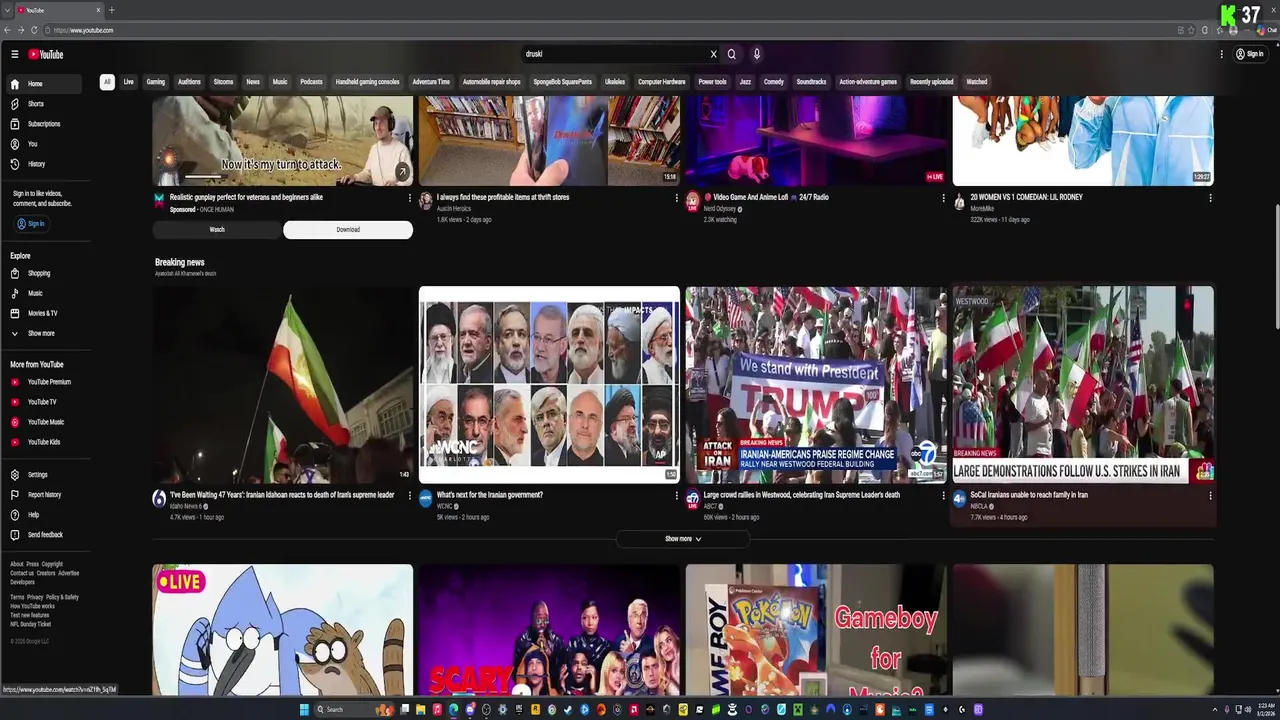1280x720 pixels.
Task: Open YouTube Kids link
Action: tap(45, 442)
